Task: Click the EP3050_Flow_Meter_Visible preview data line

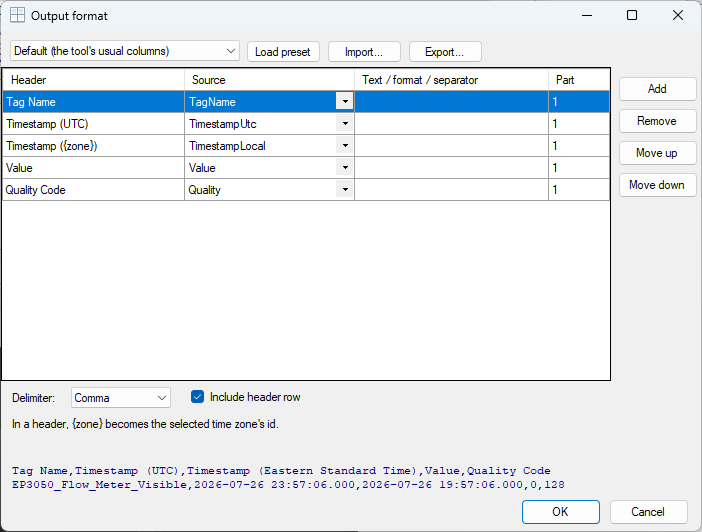Action: tap(288, 485)
